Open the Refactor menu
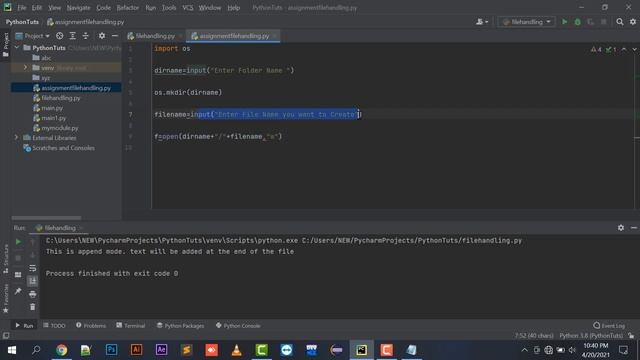 128,8
